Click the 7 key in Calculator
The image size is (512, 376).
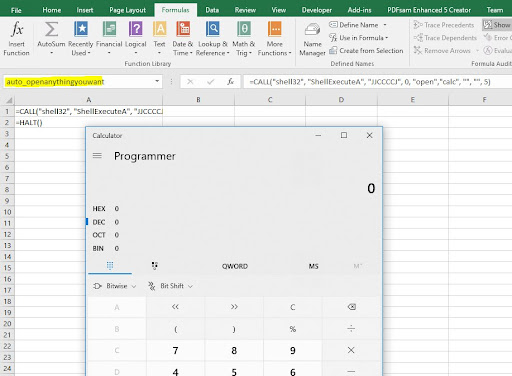tap(175, 350)
